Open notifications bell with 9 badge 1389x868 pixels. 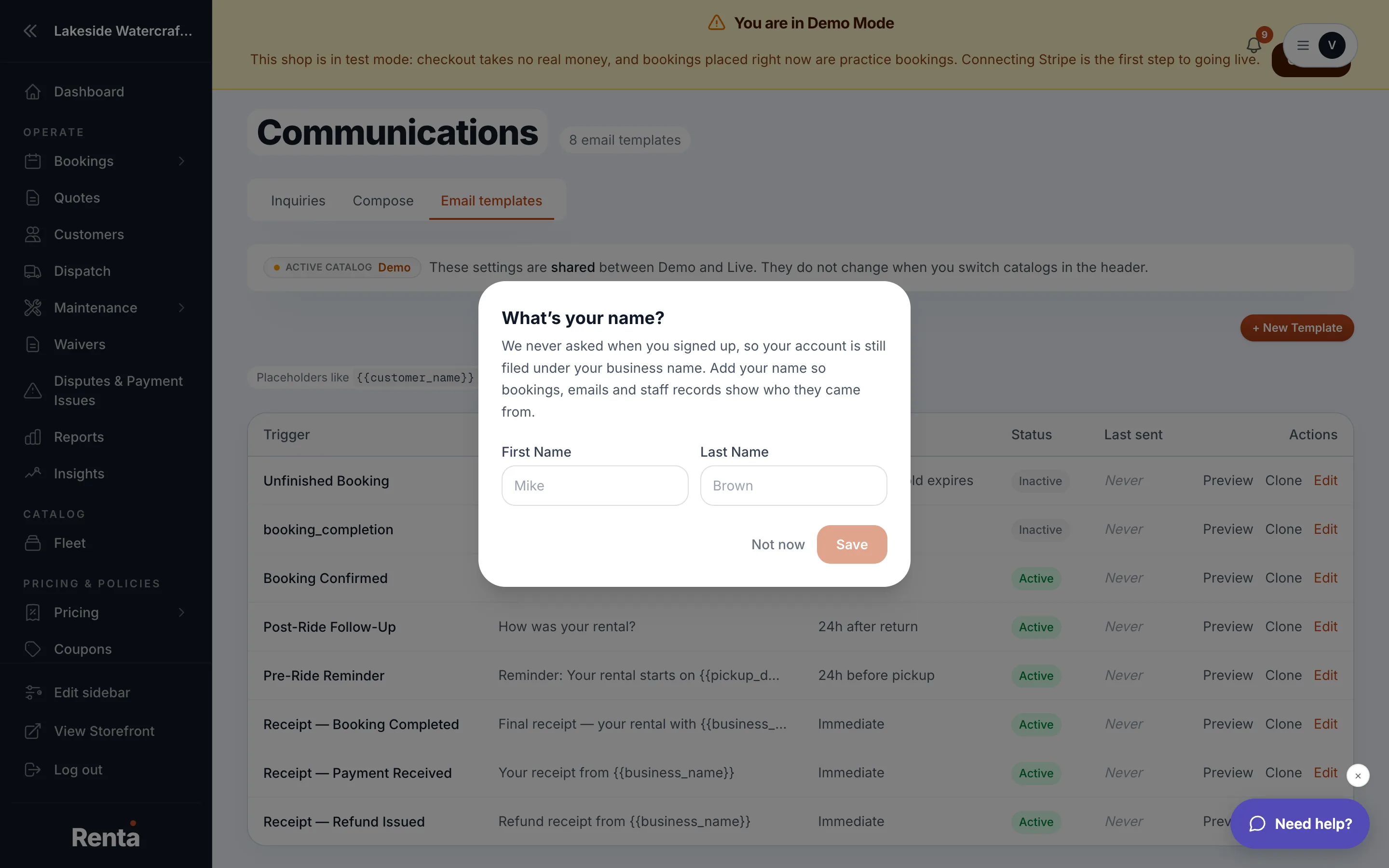point(1253,45)
